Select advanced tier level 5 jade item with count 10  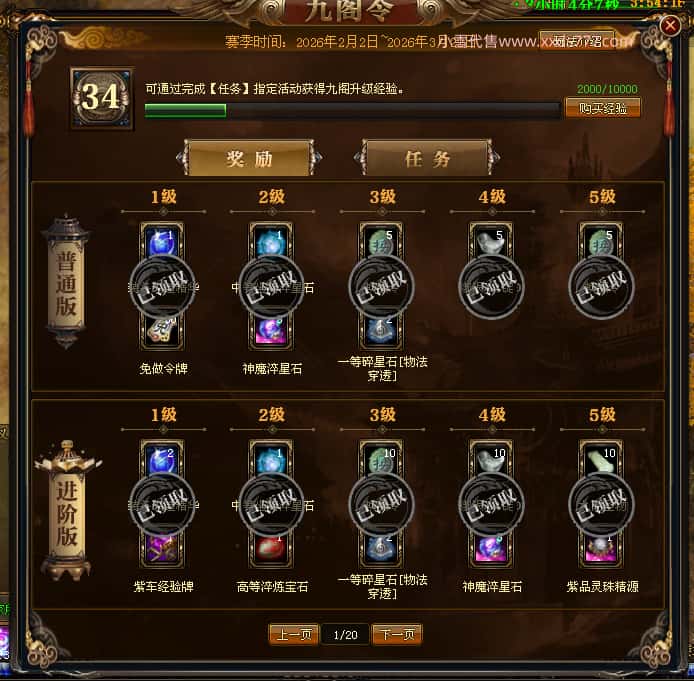pyautogui.click(x=601, y=459)
